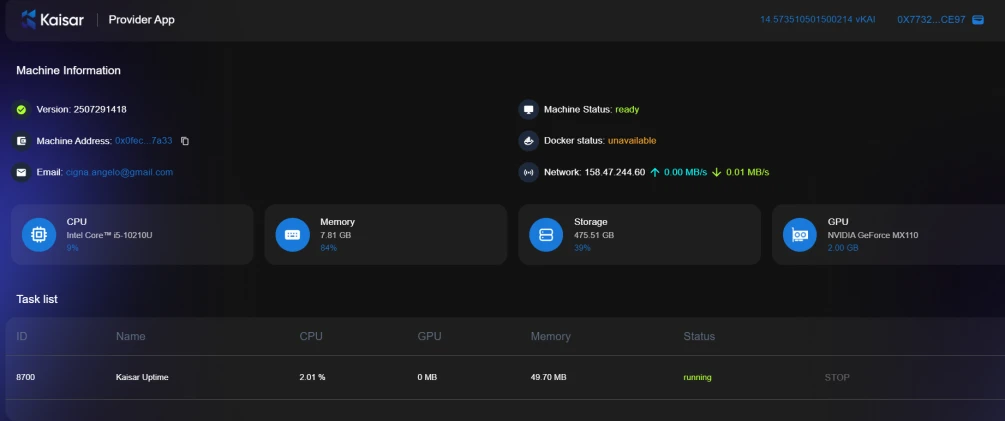The height and width of the screenshot is (421, 1005).
Task: Click the Status column header
Action: pyautogui.click(x=699, y=336)
